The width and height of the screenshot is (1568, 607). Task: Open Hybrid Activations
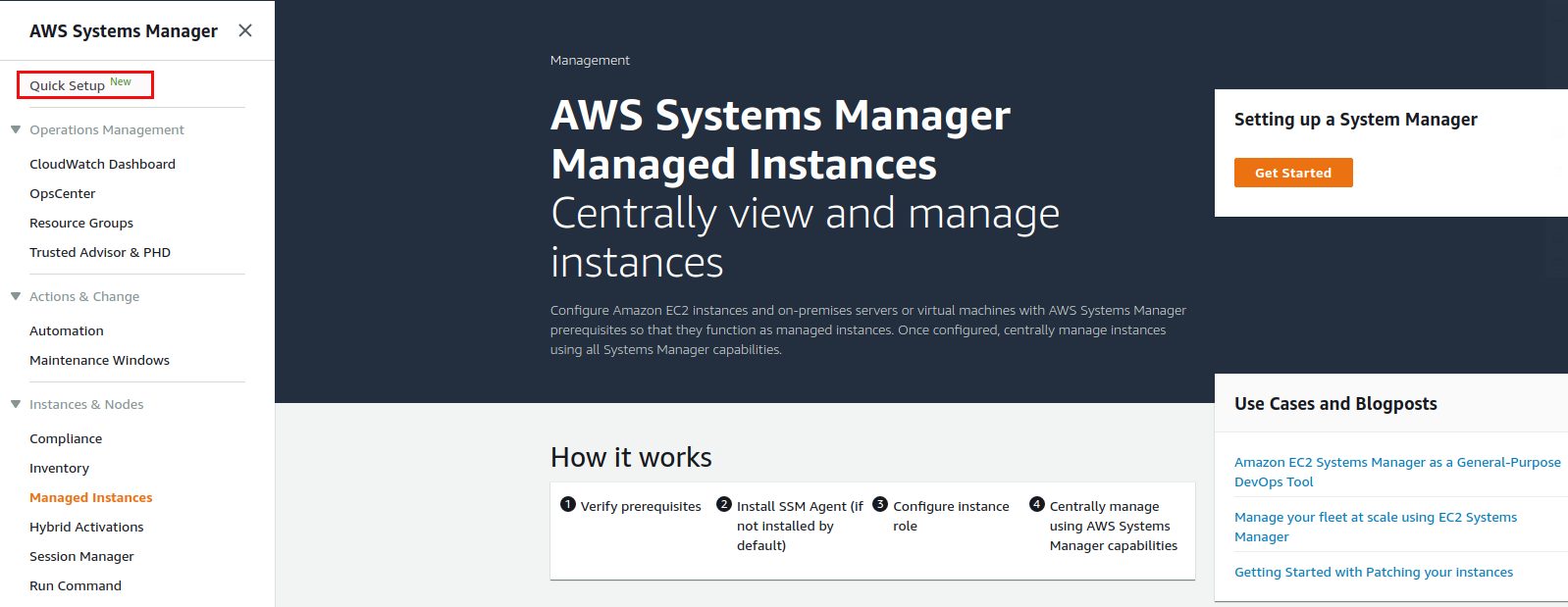point(86,527)
